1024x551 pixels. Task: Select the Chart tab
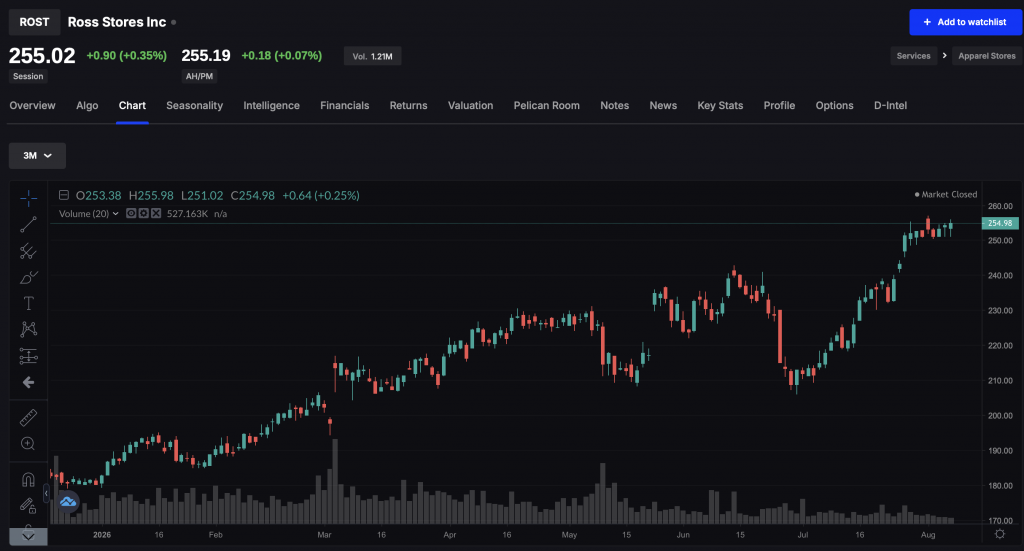coord(132,106)
